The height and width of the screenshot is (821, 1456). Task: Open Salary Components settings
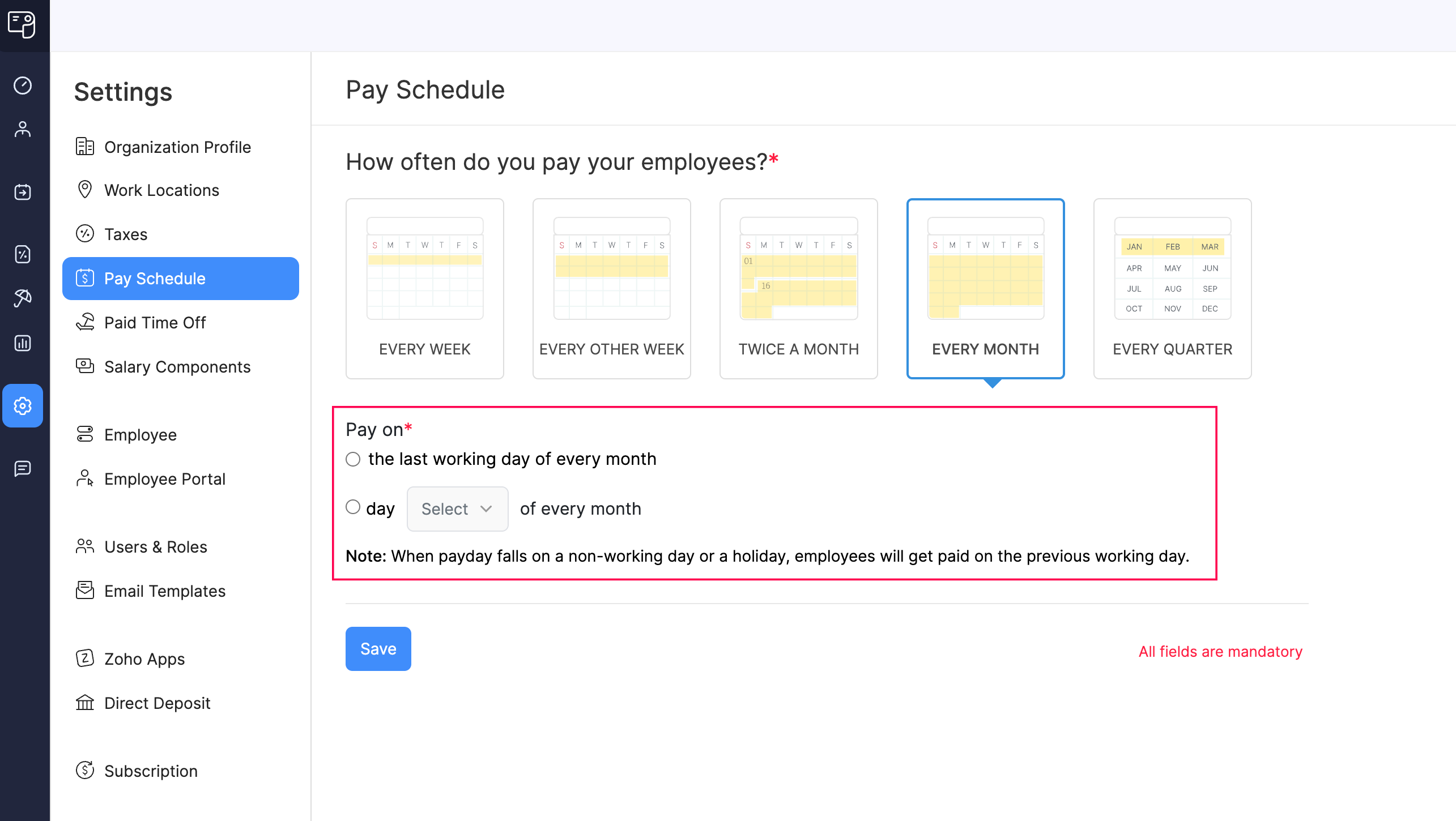click(177, 367)
